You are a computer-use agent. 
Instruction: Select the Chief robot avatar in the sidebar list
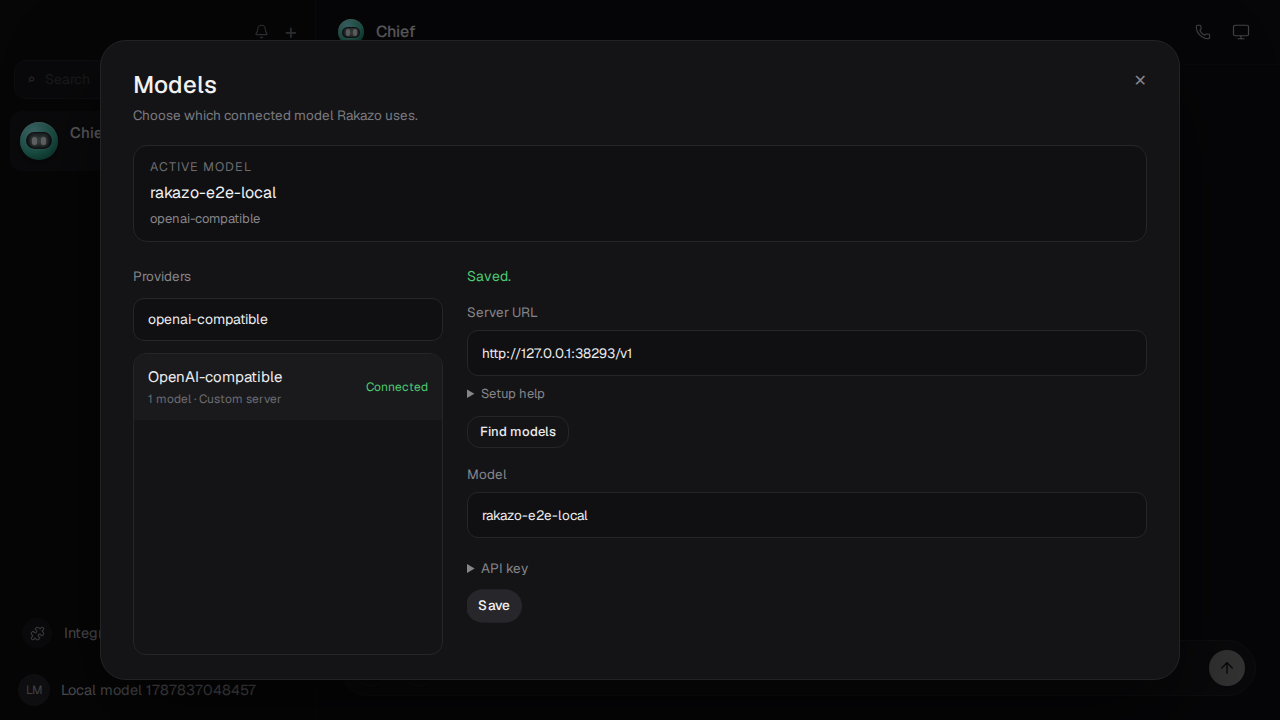[39, 141]
